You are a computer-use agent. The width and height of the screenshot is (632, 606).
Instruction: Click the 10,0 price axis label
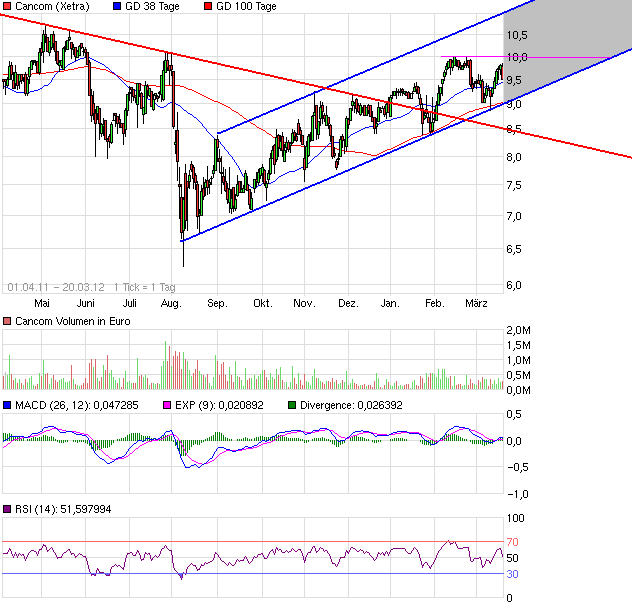[x=517, y=57]
